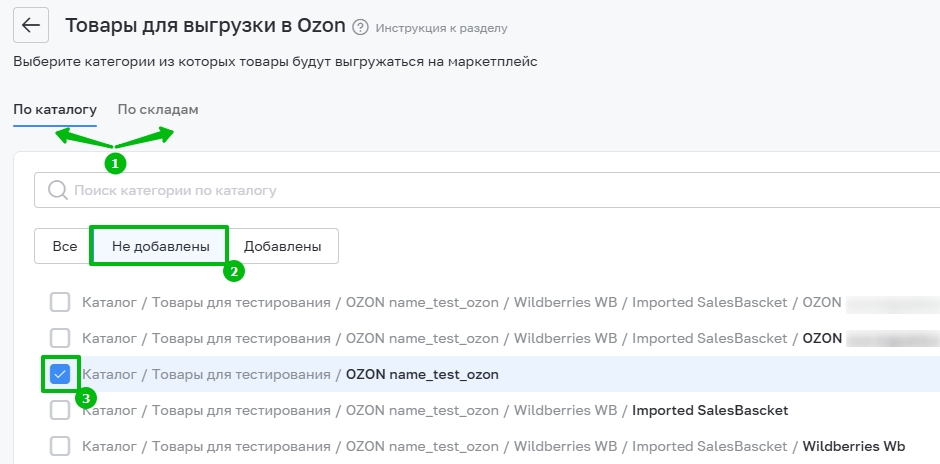Click the magnifier icon in search field
Image resolution: width=940 pixels, height=464 pixels.
tap(57, 190)
